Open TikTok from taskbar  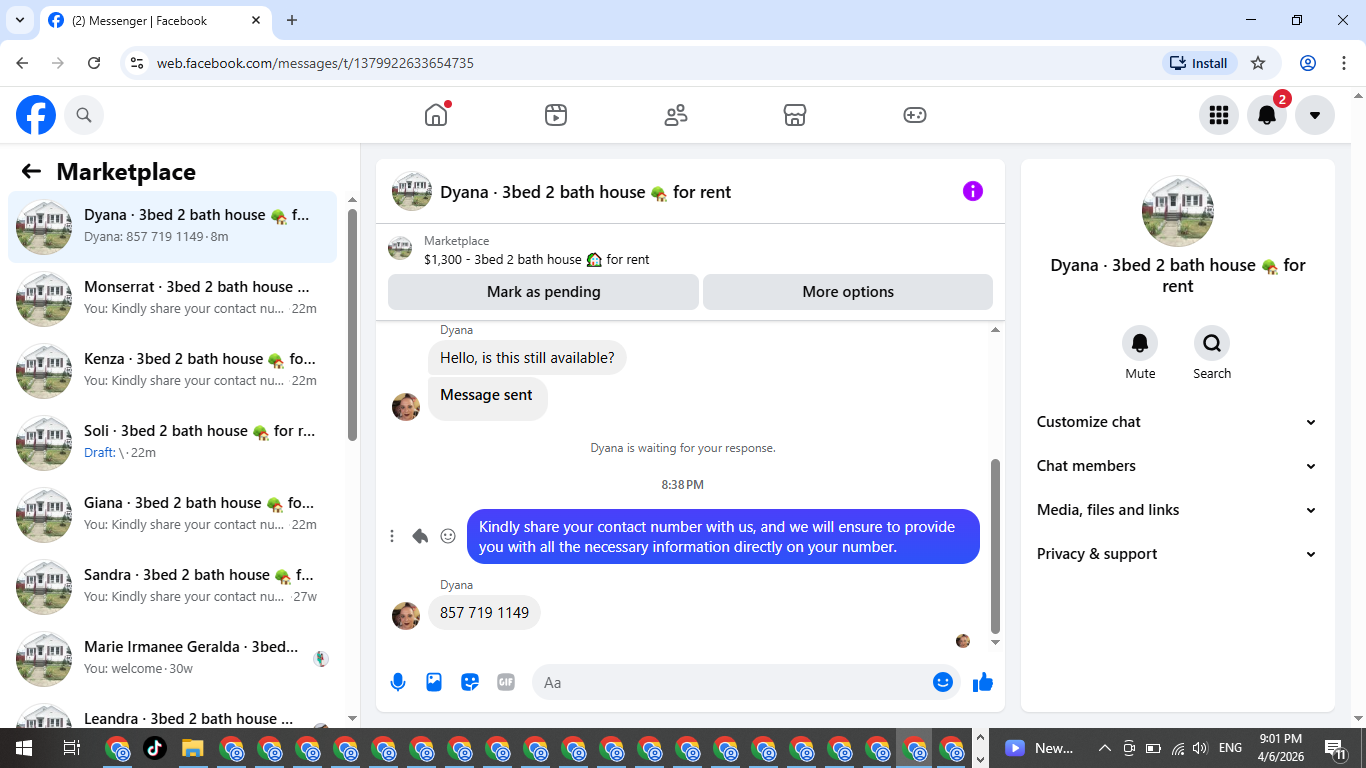pos(154,748)
